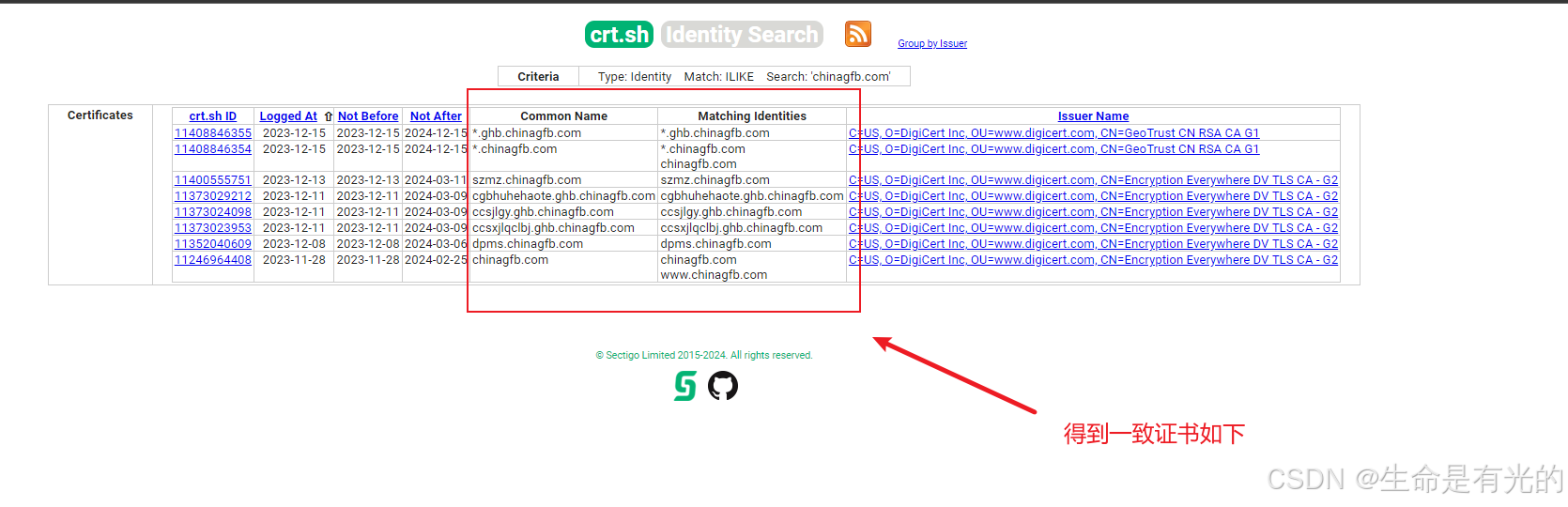Sort by Not After column header
The height and width of the screenshot is (507, 1568).
click(436, 116)
